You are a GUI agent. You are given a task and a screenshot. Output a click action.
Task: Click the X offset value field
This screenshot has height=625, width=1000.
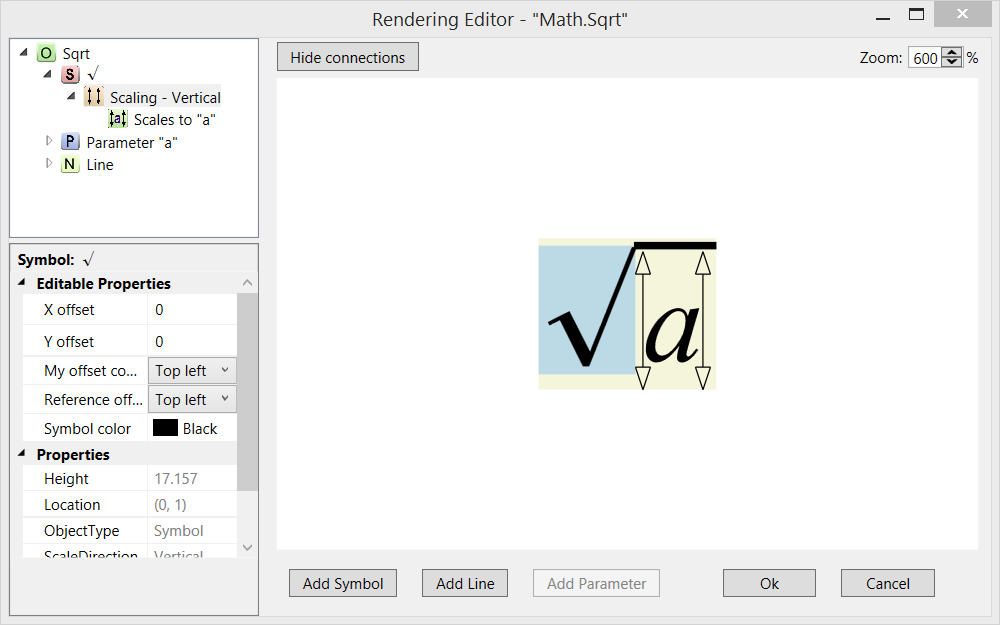pyautogui.click(x=192, y=310)
